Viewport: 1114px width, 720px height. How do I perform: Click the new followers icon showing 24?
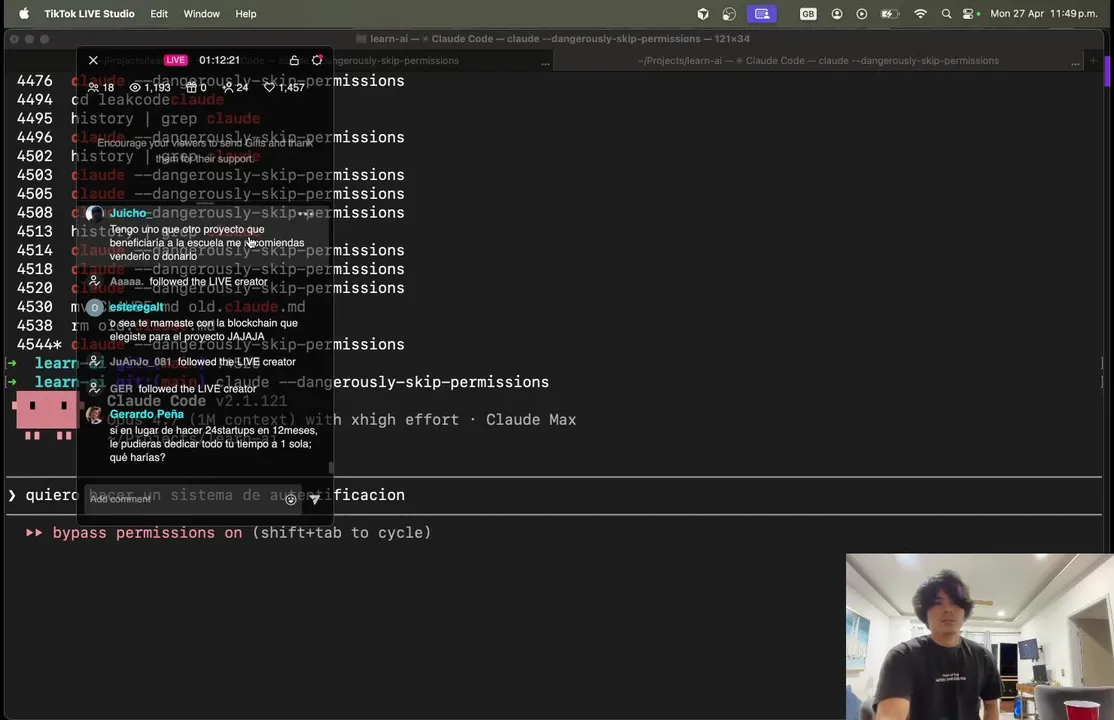point(227,87)
